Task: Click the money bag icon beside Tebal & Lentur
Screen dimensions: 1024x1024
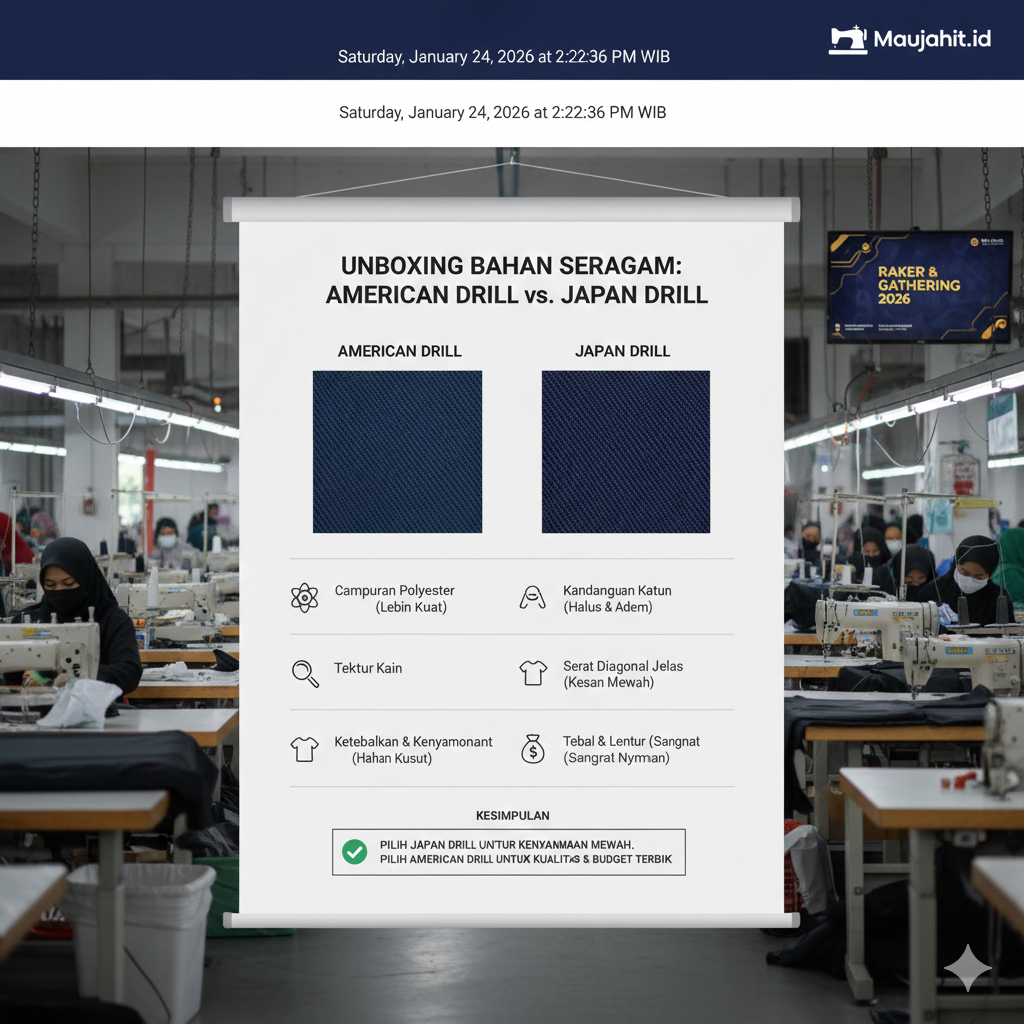Action: pos(533,749)
